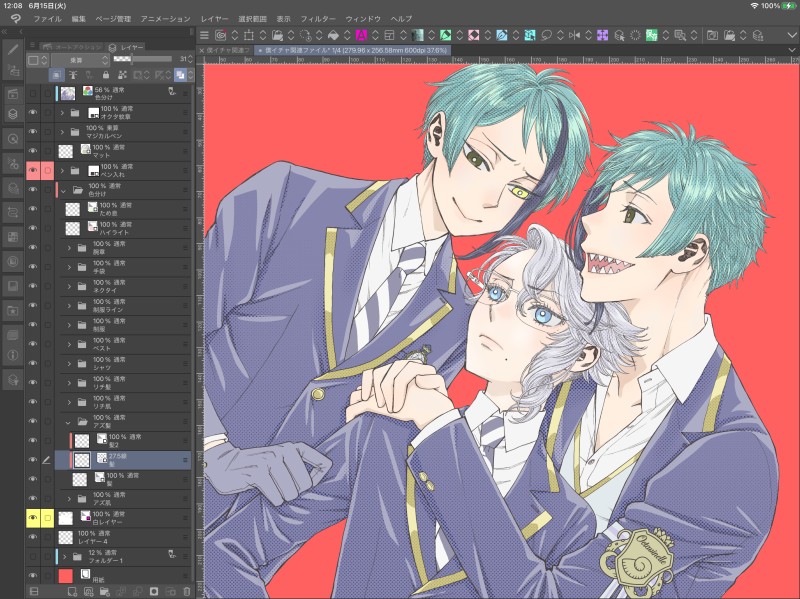Open the ファイル menu
The height and width of the screenshot is (599, 800).
click(47, 19)
